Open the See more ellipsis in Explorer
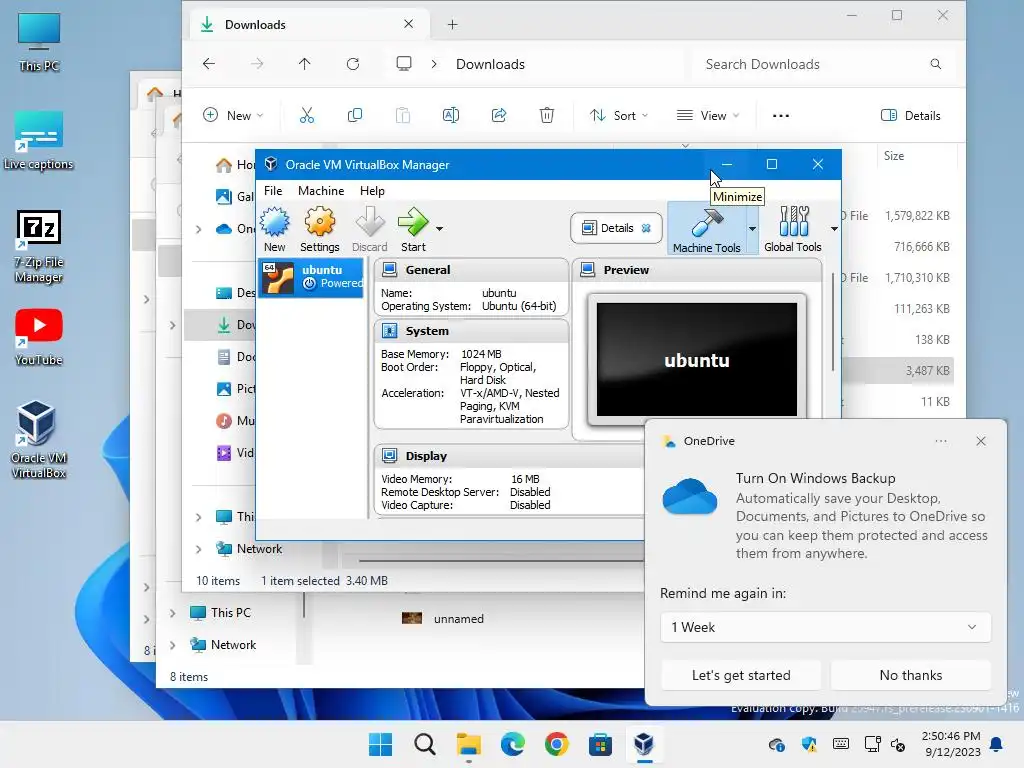The height and width of the screenshot is (768, 1024). [x=780, y=116]
